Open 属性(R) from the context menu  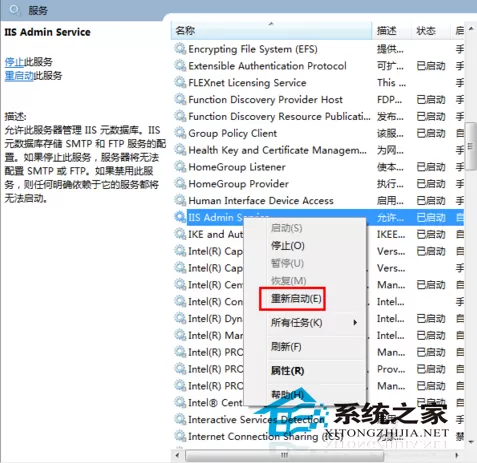[287, 371]
